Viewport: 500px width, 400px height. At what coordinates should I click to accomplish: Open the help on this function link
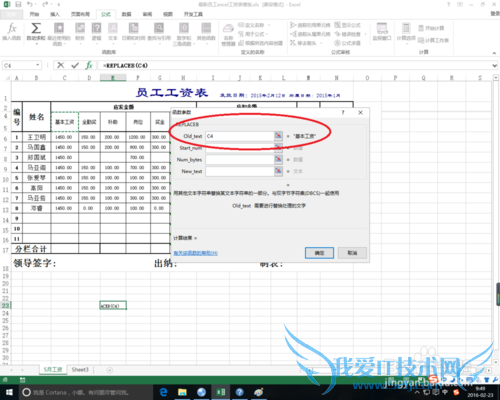[x=196, y=253]
